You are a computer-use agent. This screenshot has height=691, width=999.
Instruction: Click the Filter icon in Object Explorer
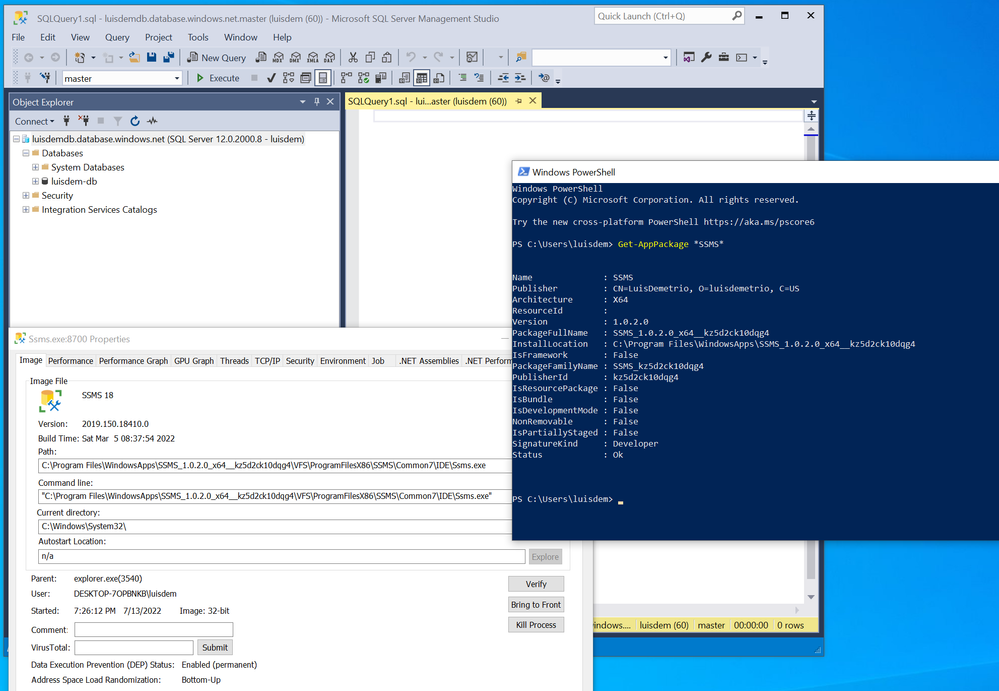tap(118, 121)
